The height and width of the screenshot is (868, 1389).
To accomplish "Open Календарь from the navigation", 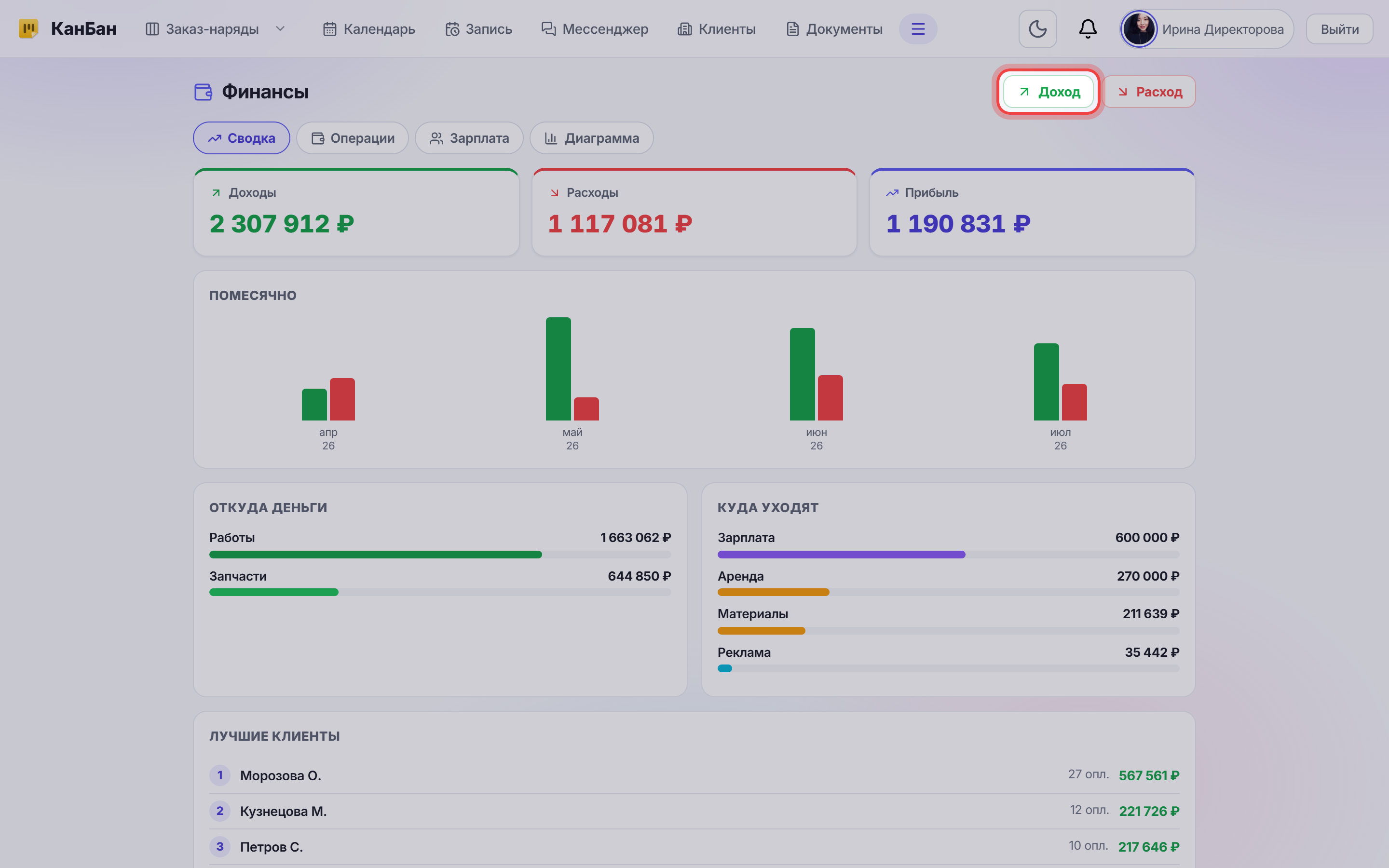I will pos(369,29).
